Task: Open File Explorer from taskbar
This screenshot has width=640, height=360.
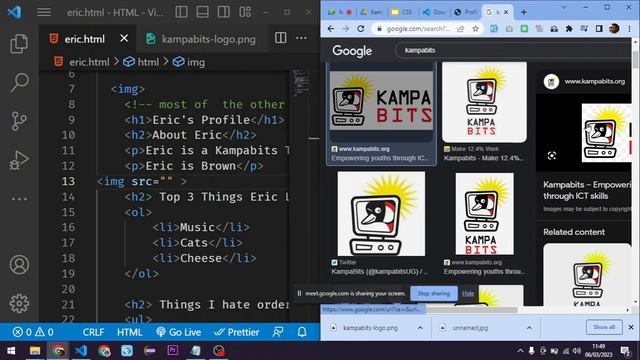Action: pyautogui.click(x=35, y=351)
